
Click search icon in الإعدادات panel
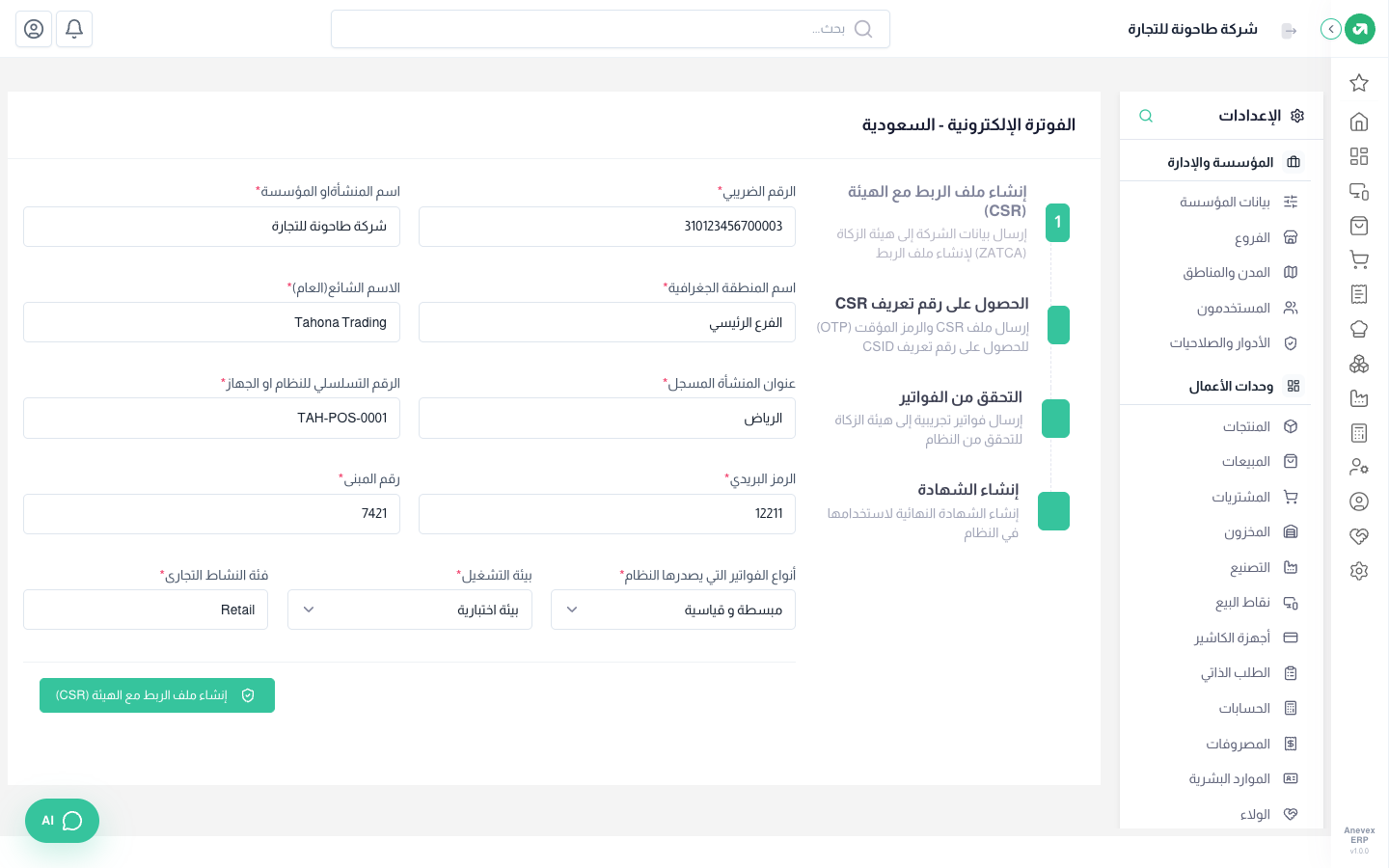(x=1146, y=116)
